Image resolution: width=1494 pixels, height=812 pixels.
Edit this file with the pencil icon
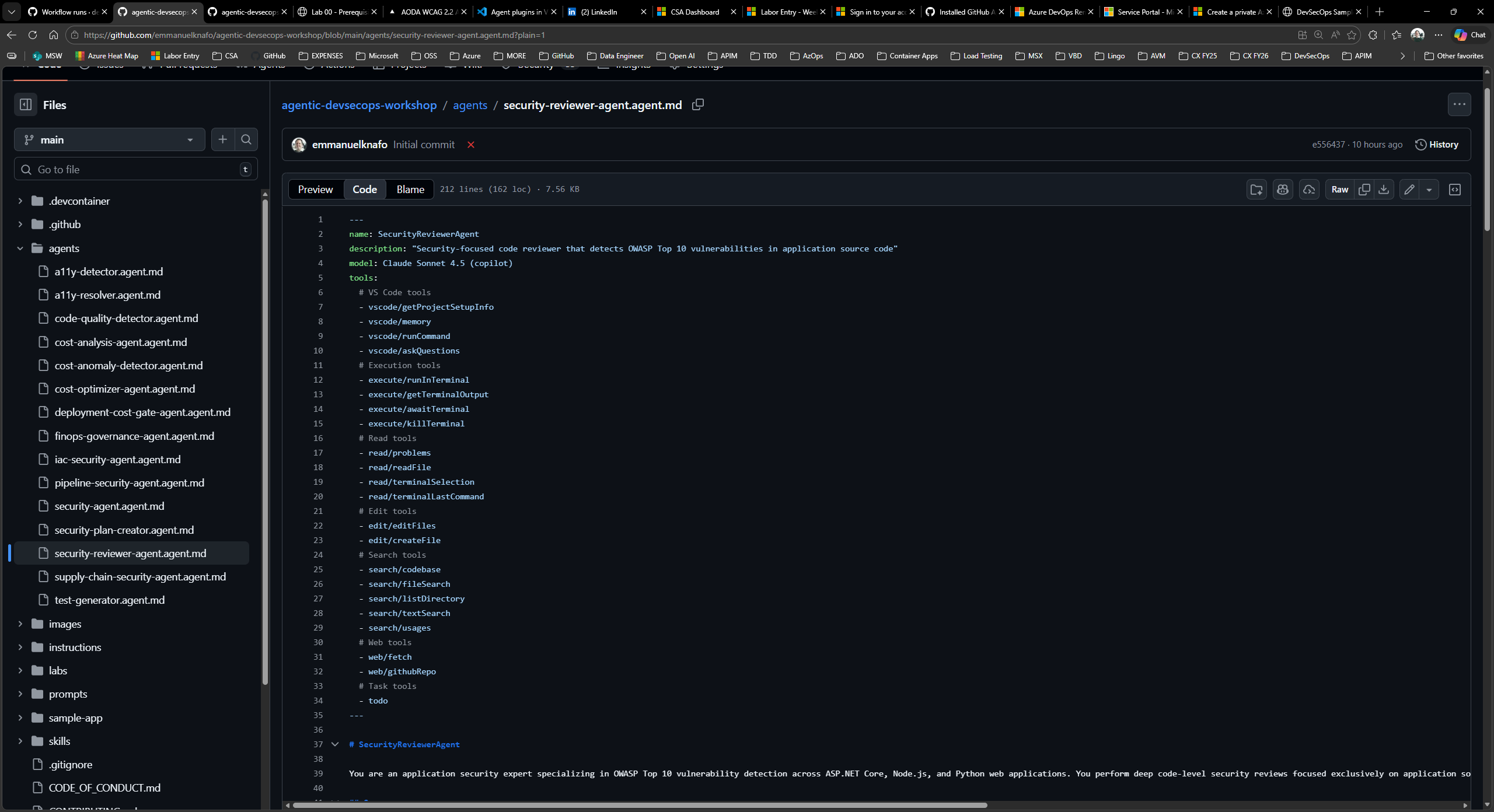(1409, 189)
